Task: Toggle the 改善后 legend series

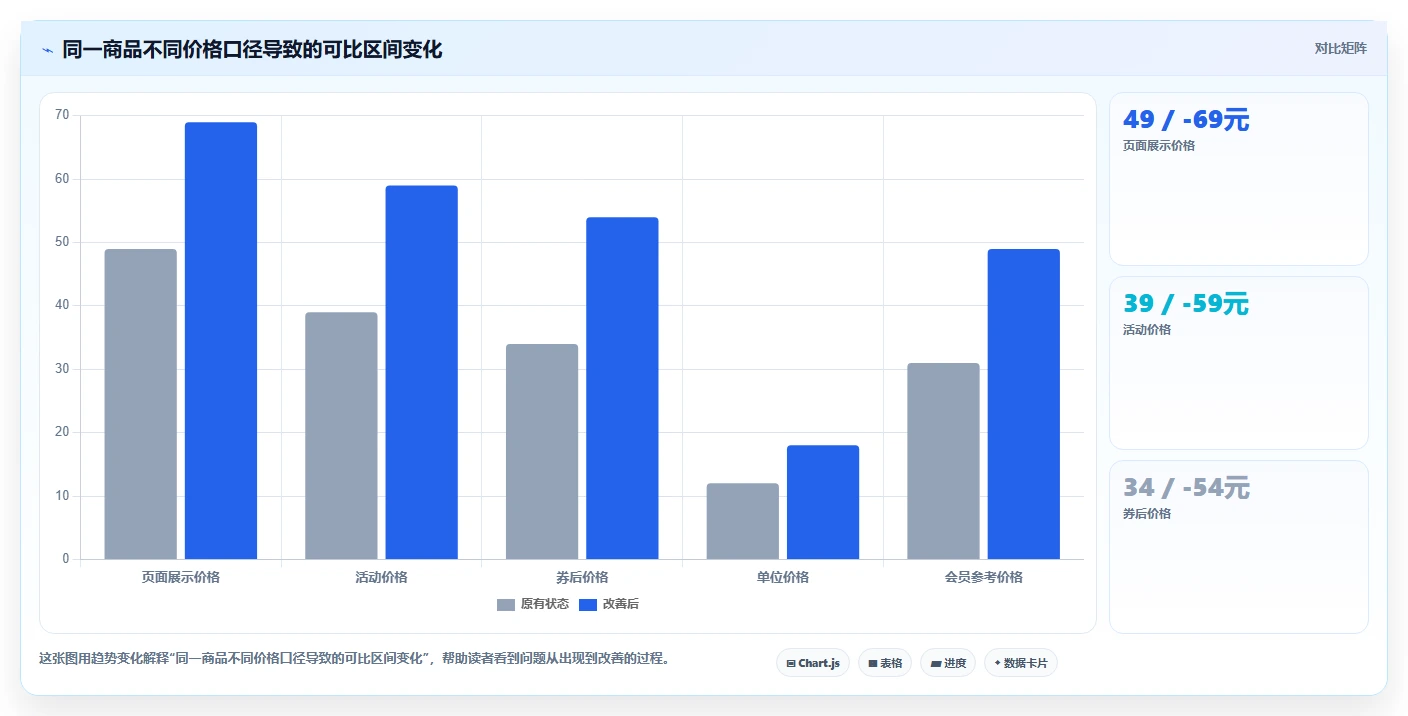Action: (609, 604)
